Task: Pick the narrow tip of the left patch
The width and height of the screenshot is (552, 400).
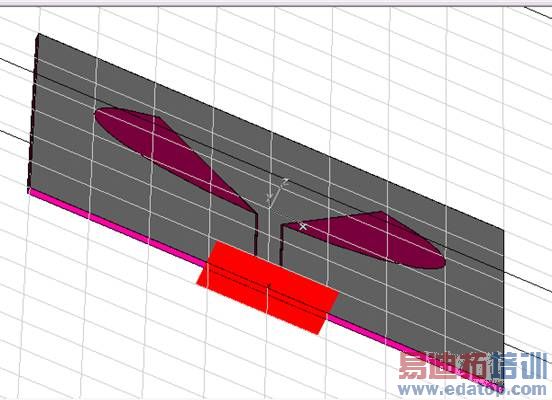Action: click(x=252, y=211)
